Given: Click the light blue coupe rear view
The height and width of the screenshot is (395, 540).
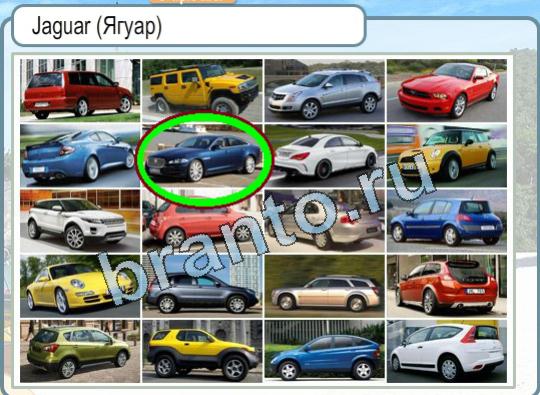Looking at the screenshot, I should [x=80, y=156].
